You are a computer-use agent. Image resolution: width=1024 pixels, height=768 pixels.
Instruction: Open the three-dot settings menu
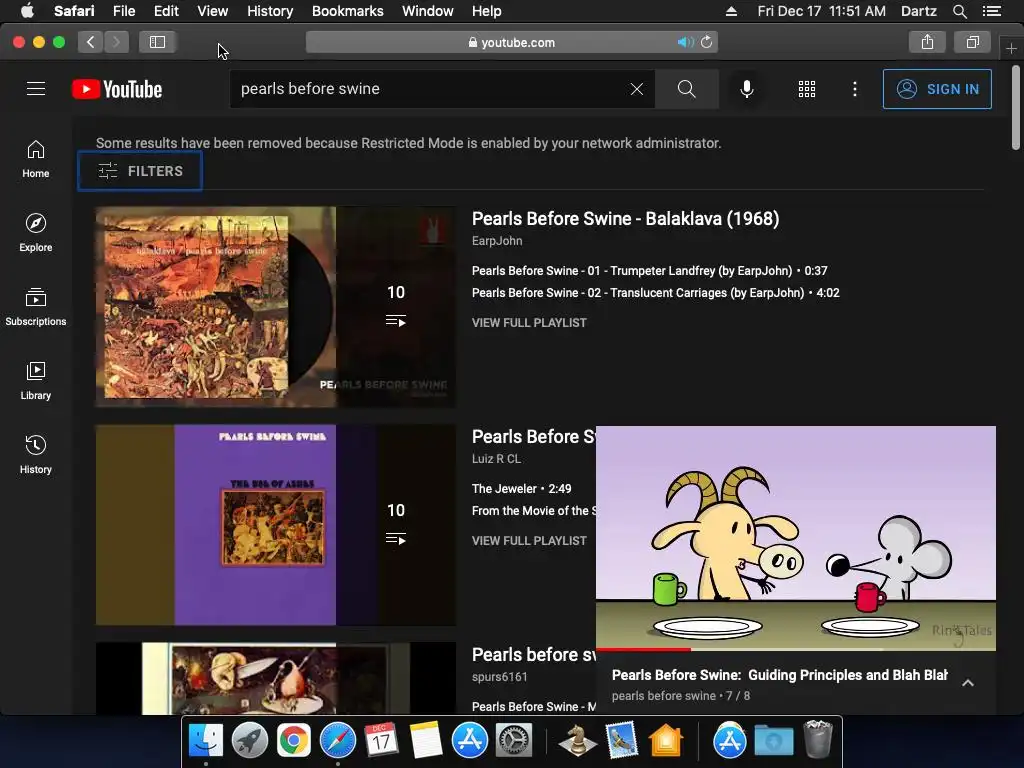[854, 89]
